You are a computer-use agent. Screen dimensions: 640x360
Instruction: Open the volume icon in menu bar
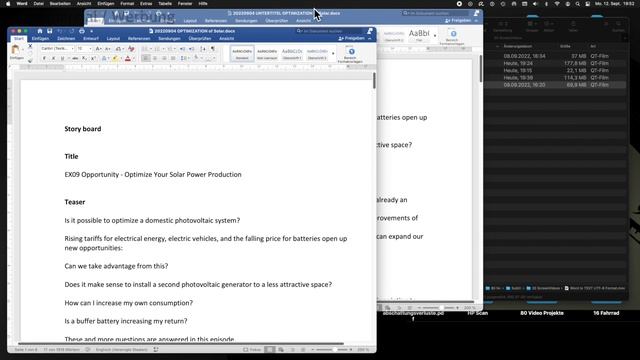point(535,4)
